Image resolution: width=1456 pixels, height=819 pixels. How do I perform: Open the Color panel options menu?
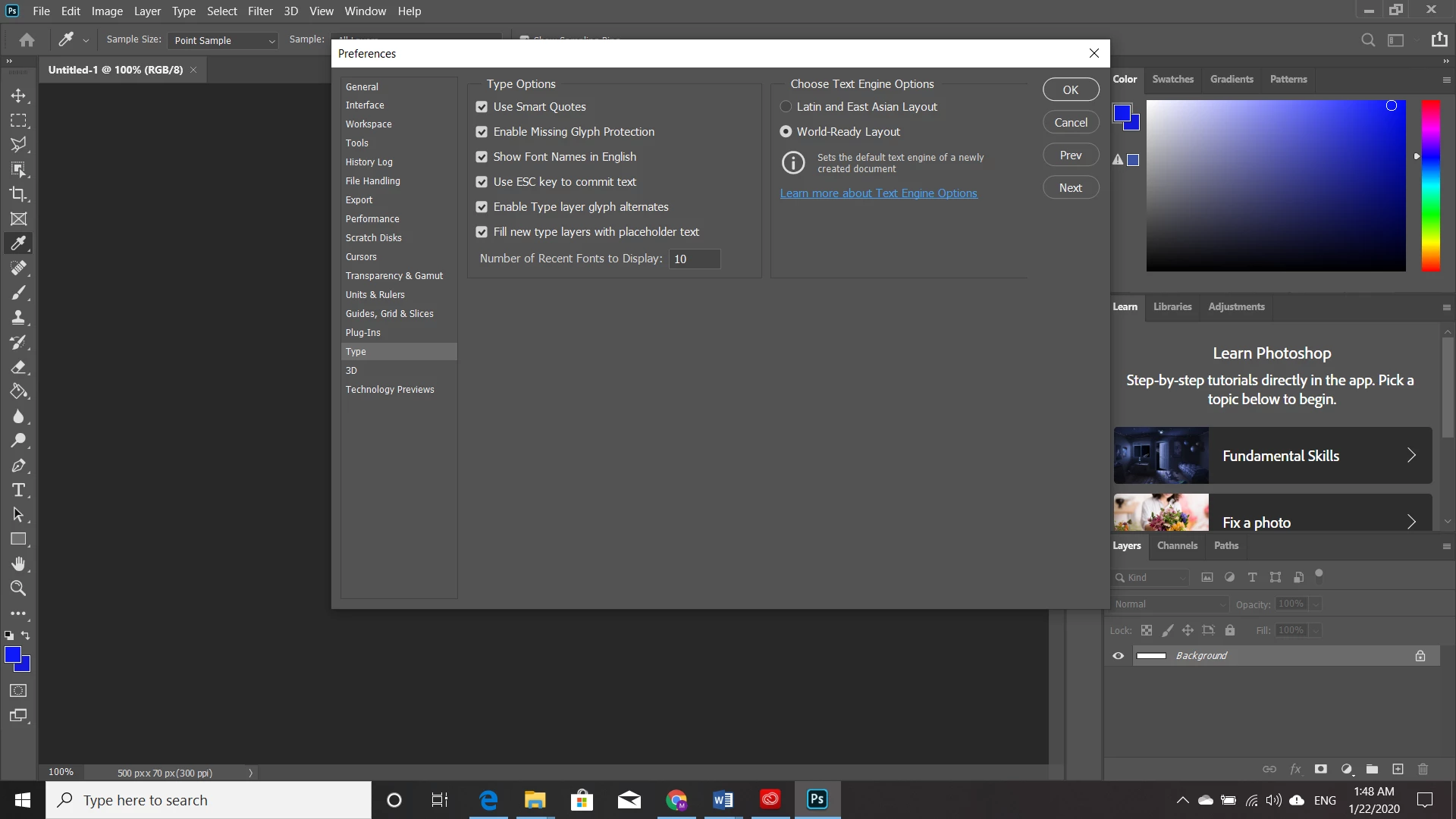click(1445, 80)
